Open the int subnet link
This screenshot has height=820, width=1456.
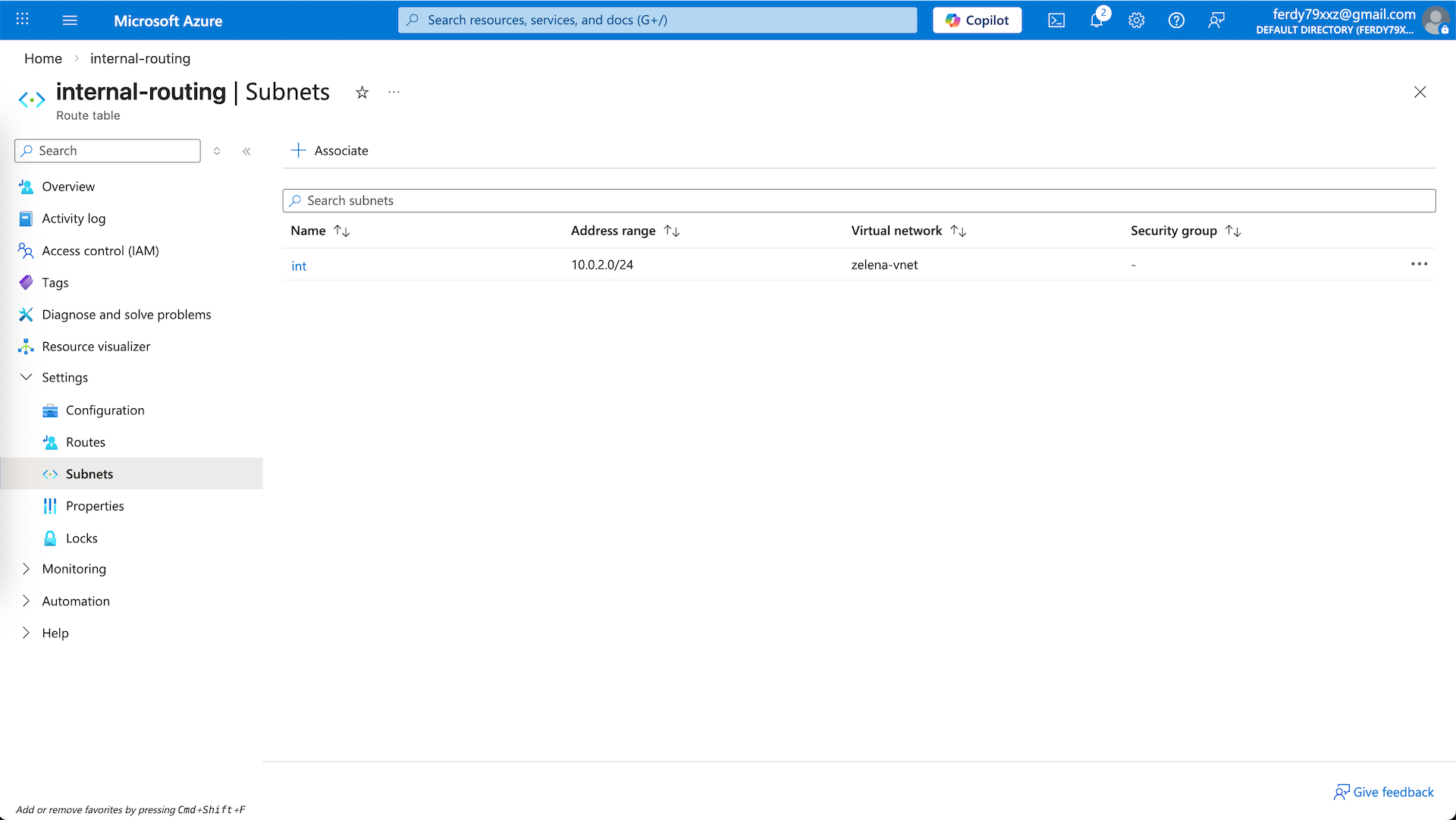(299, 265)
